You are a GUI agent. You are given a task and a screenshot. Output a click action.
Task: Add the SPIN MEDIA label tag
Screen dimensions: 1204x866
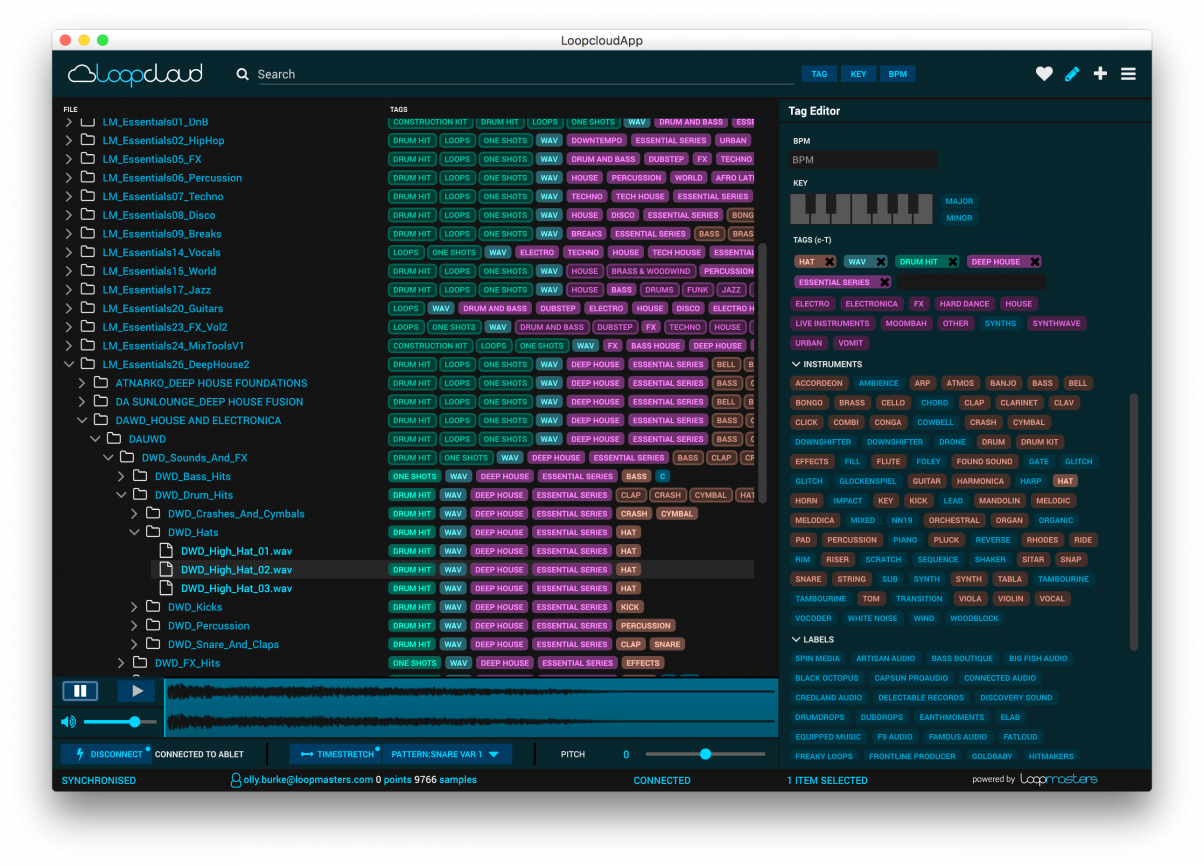pyautogui.click(x=817, y=658)
